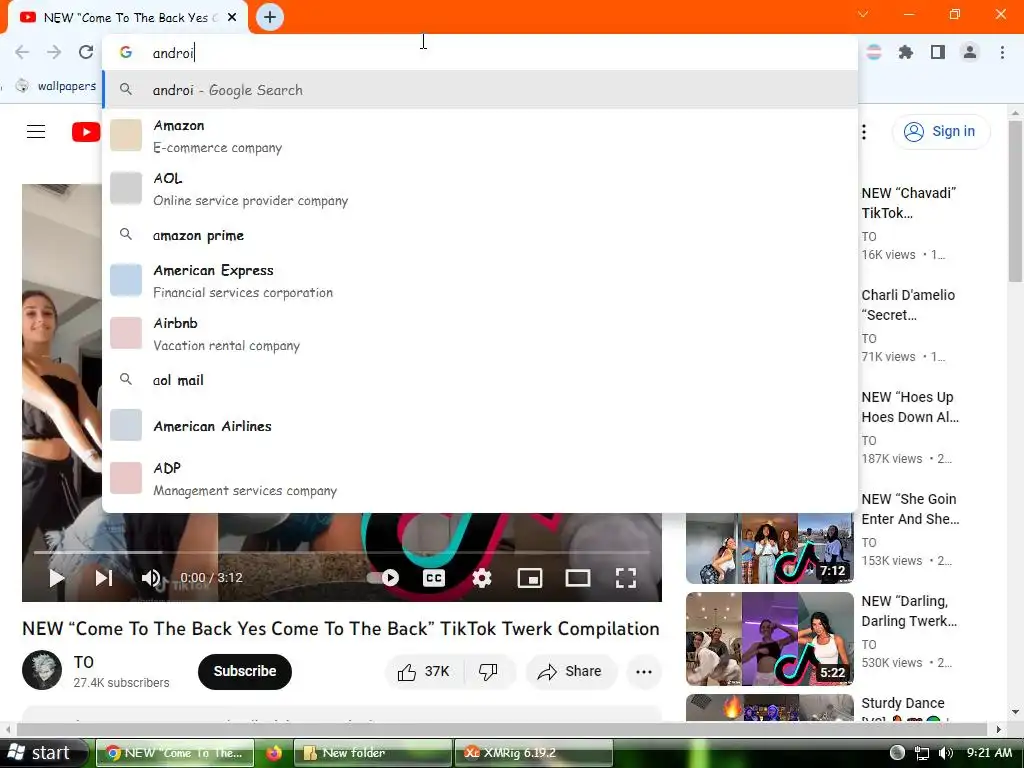Skip to the next video
Screen dimensions: 1024x768
[x=104, y=578]
